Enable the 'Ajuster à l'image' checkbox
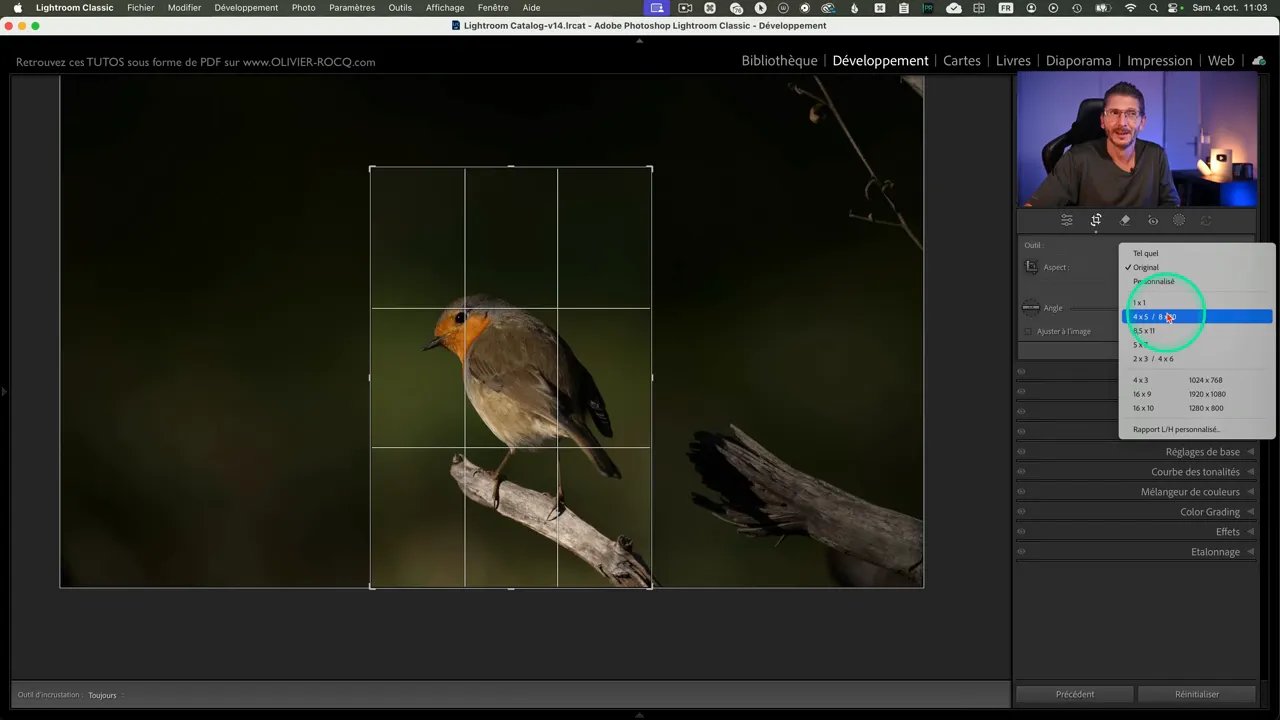The height and width of the screenshot is (720, 1280). point(1028,331)
